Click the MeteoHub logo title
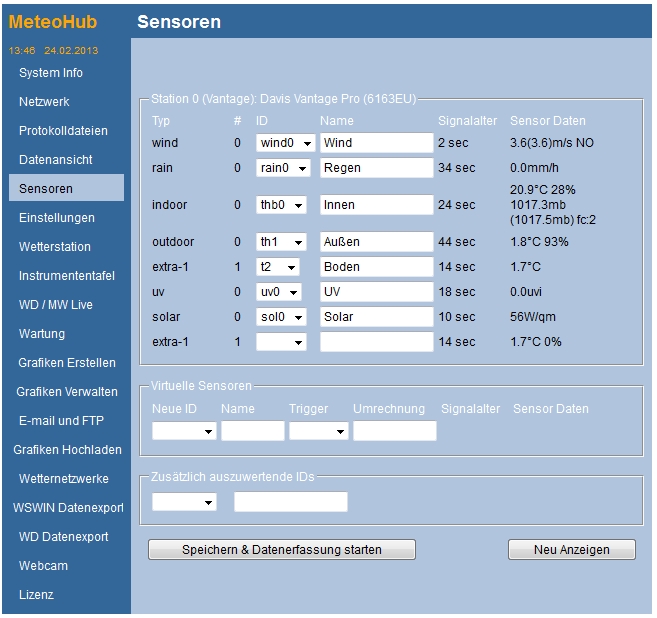This screenshot has height=618, width=657. pos(53,22)
